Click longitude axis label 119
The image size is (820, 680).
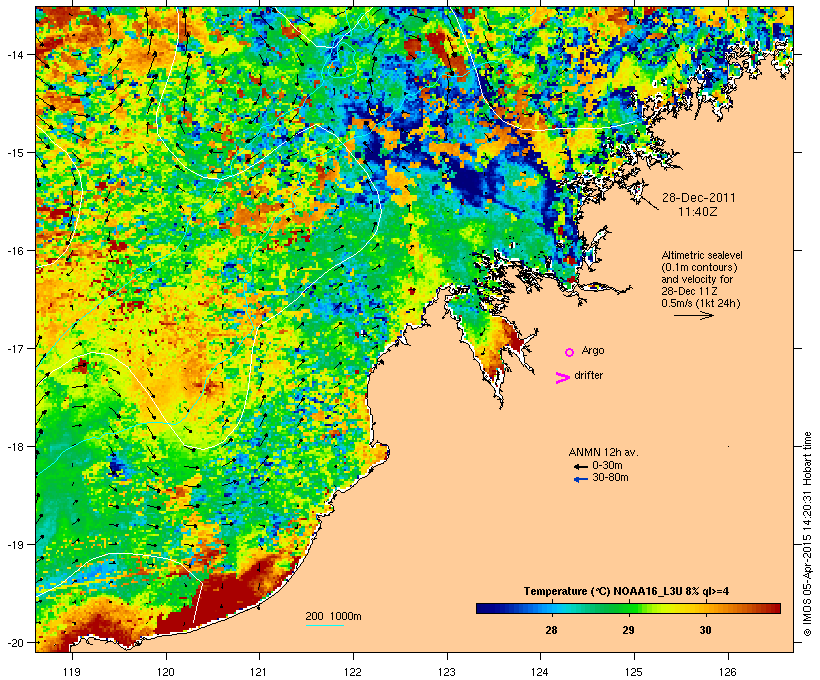pos(72,672)
